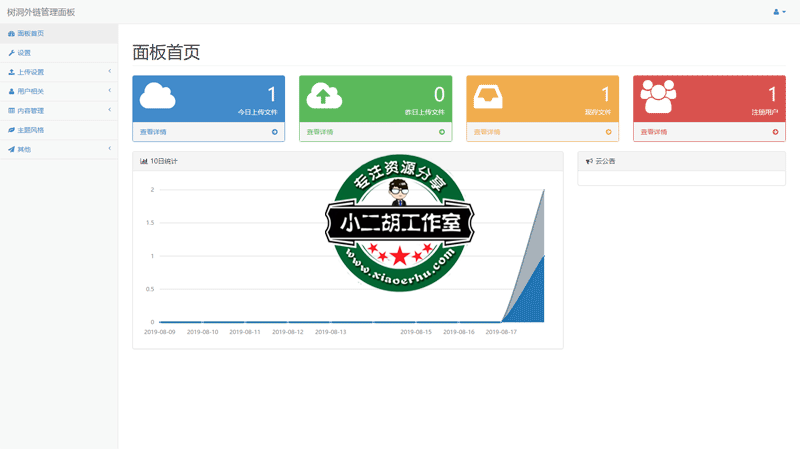Select 面板首页 in the sidebar
Image resolution: width=800 pixels, height=449 pixels.
(x=30, y=33)
